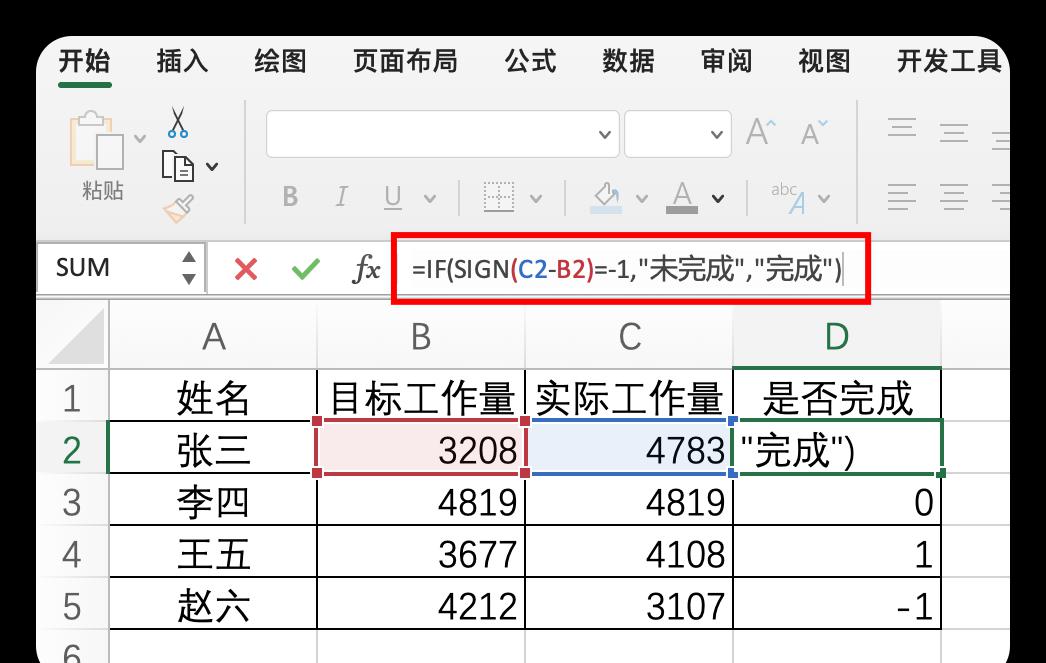Image resolution: width=1046 pixels, height=663 pixels.
Task: Toggle Italic formatting
Action: coord(341,197)
